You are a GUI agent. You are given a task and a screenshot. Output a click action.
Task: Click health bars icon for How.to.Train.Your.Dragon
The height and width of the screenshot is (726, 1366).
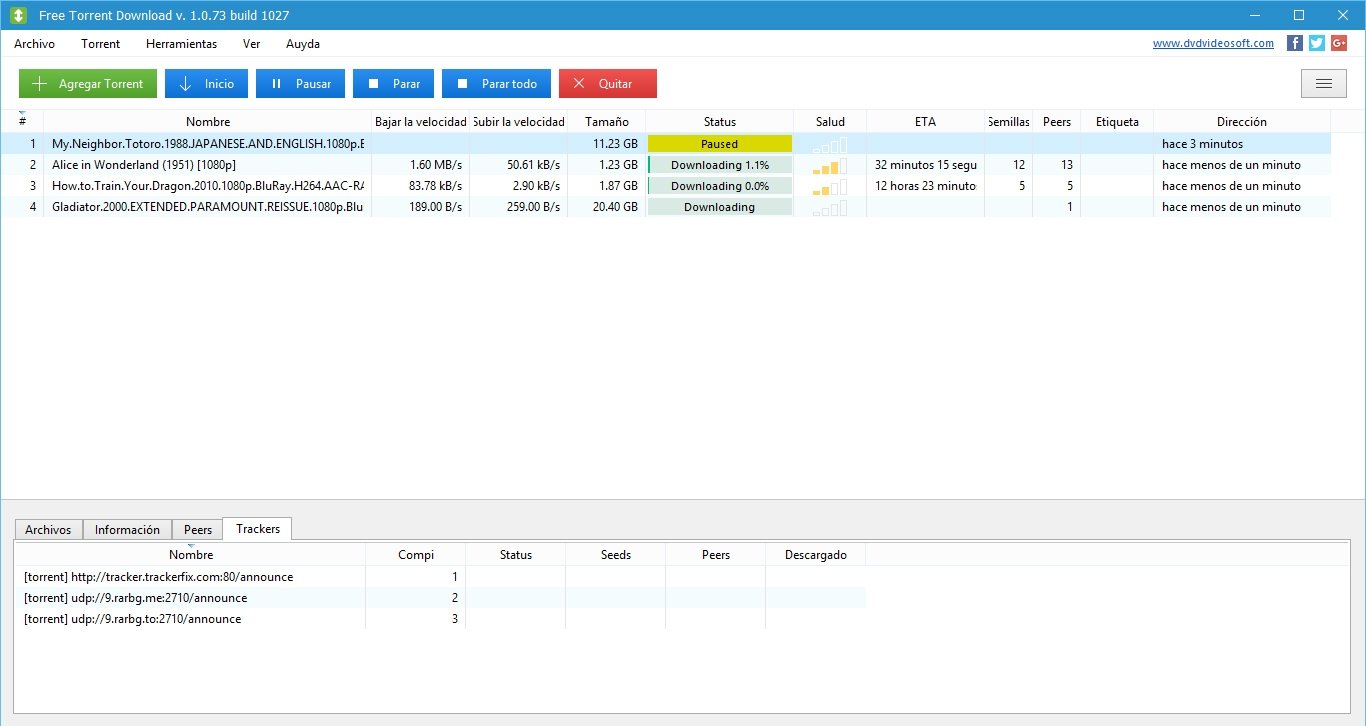[830, 186]
